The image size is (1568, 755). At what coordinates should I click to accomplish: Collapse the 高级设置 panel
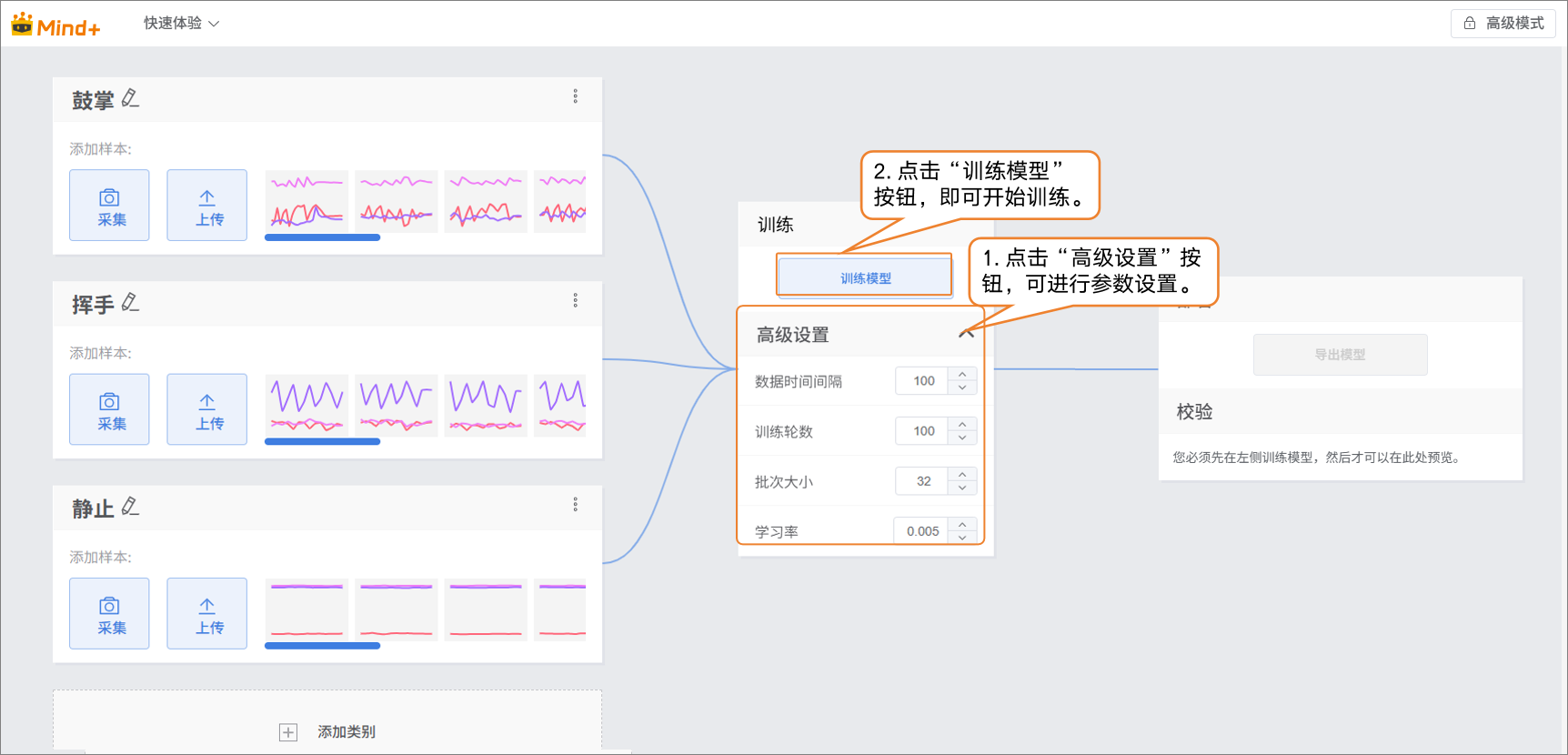point(966,334)
